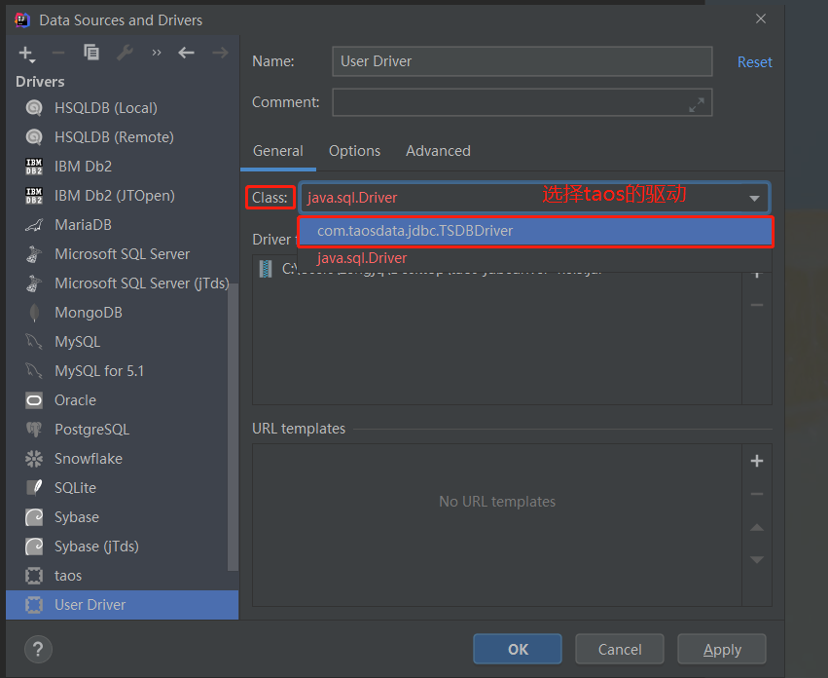Move URL template up
Image resolution: width=828 pixels, height=678 pixels.
pos(757,527)
